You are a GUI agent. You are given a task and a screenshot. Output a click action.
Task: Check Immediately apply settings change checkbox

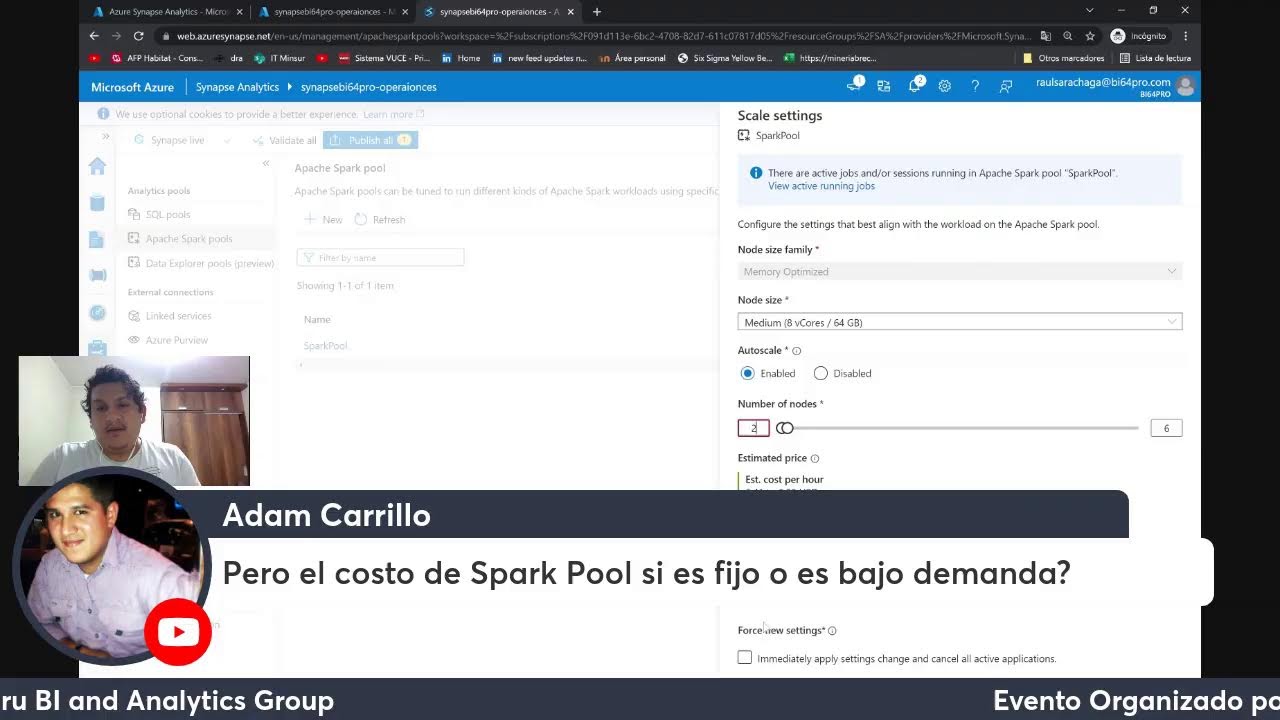pos(745,657)
